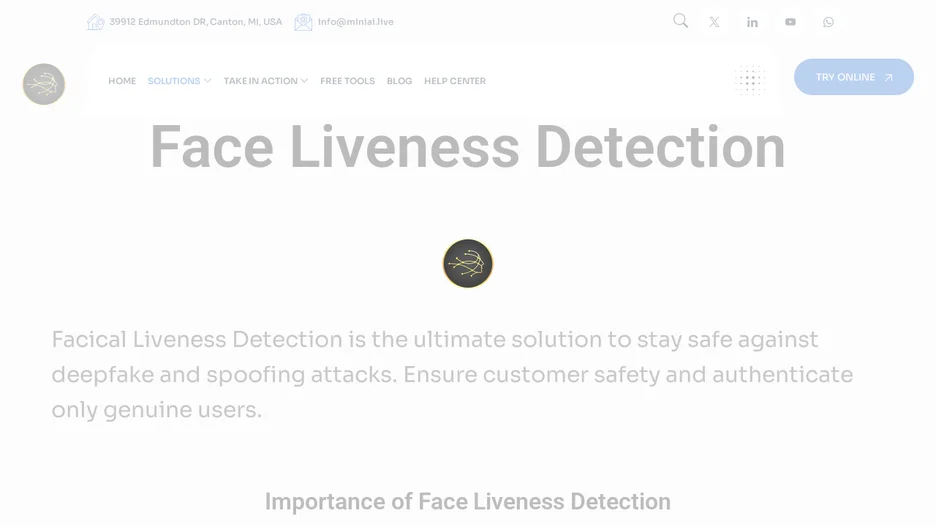Open the YouTube social icon
Screen dimensions: 936x527
click(x=790, y=22)
